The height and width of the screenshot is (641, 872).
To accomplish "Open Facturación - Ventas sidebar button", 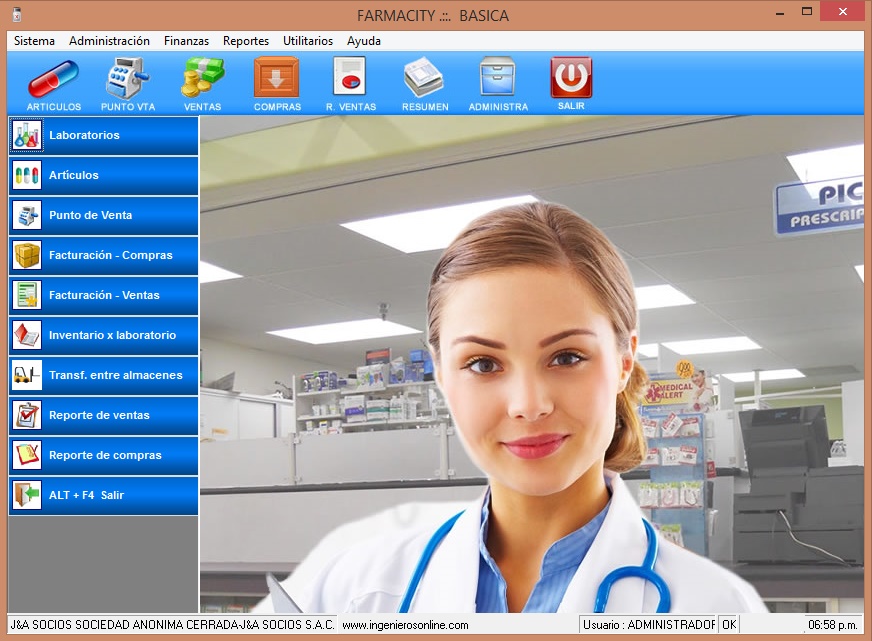I will (103, 295).
